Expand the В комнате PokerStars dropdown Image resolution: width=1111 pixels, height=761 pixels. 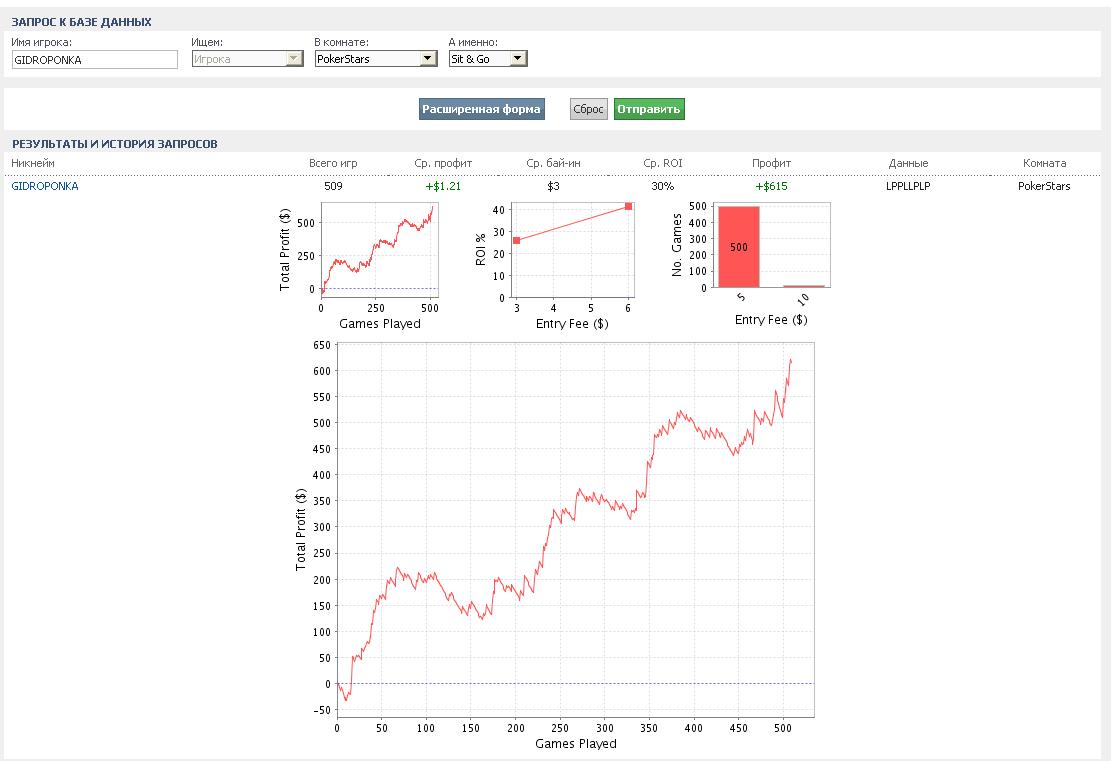tap(375, 59)
